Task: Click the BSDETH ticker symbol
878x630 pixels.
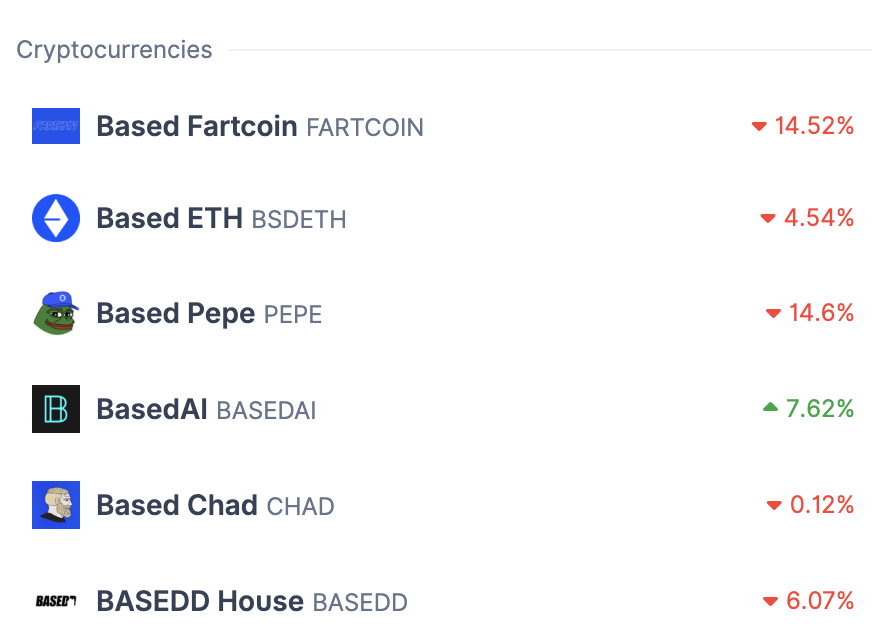Action: pos(298,220)
